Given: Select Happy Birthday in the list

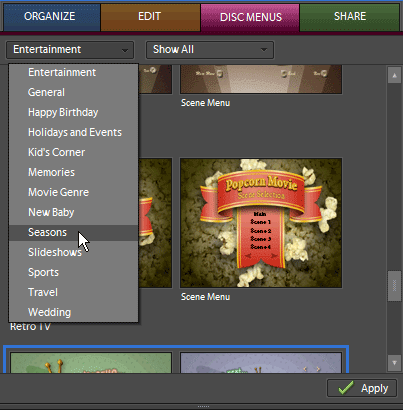Looking at the screenshot, I should (73, 112).
